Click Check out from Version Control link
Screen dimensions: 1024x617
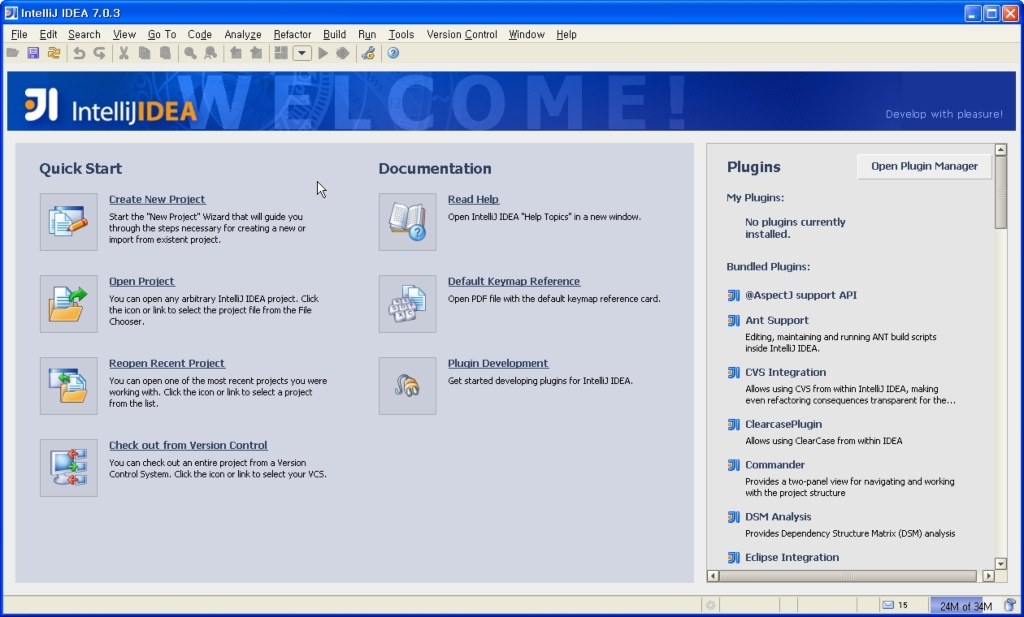[x=188, y=445]
